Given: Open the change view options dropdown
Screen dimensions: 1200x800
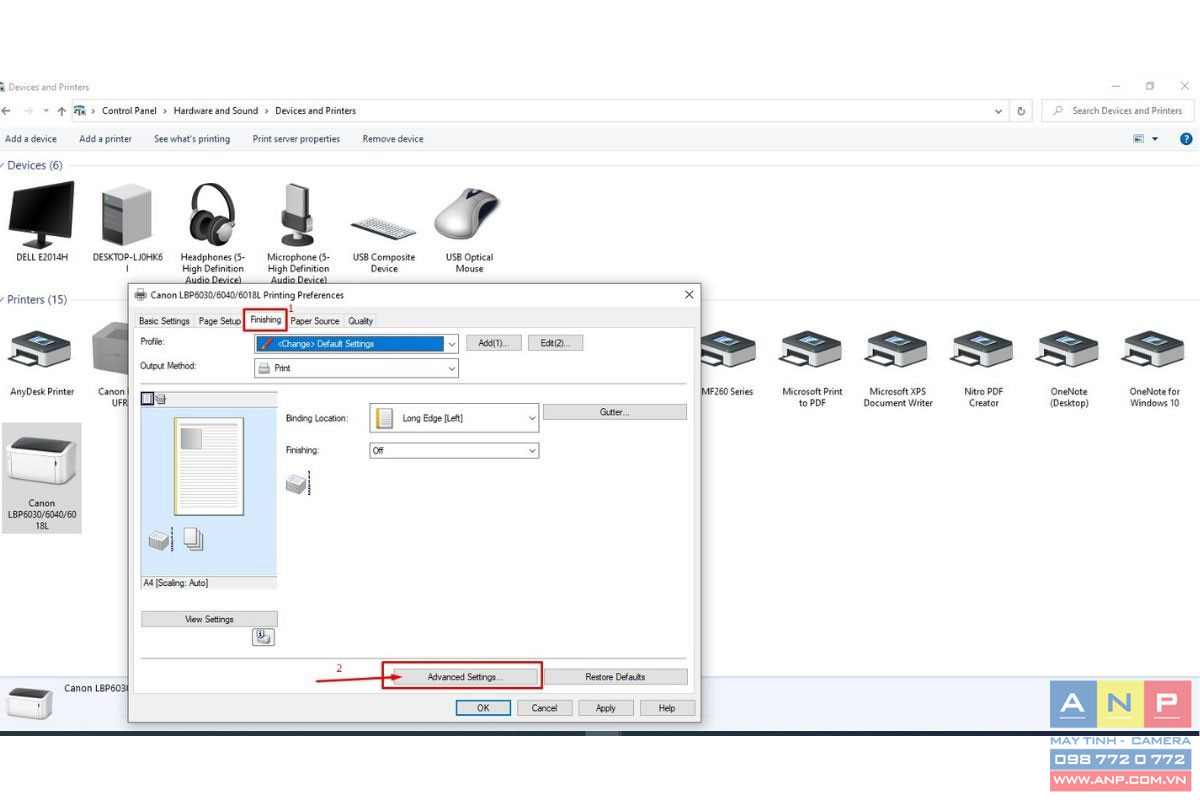Looking at the screenshot, I should [x=1156, y=139].
